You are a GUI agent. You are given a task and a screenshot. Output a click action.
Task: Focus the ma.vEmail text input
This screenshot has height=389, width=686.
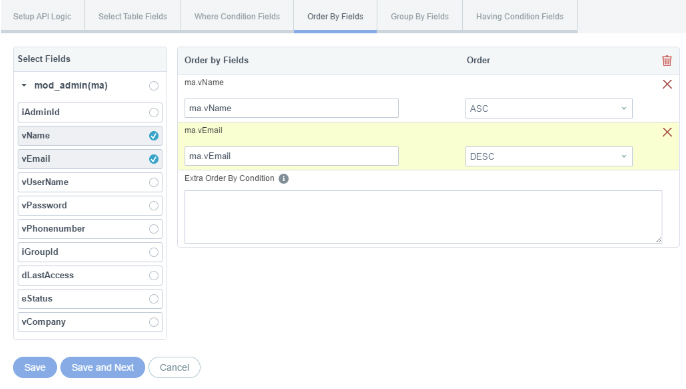tap(291, 156)
